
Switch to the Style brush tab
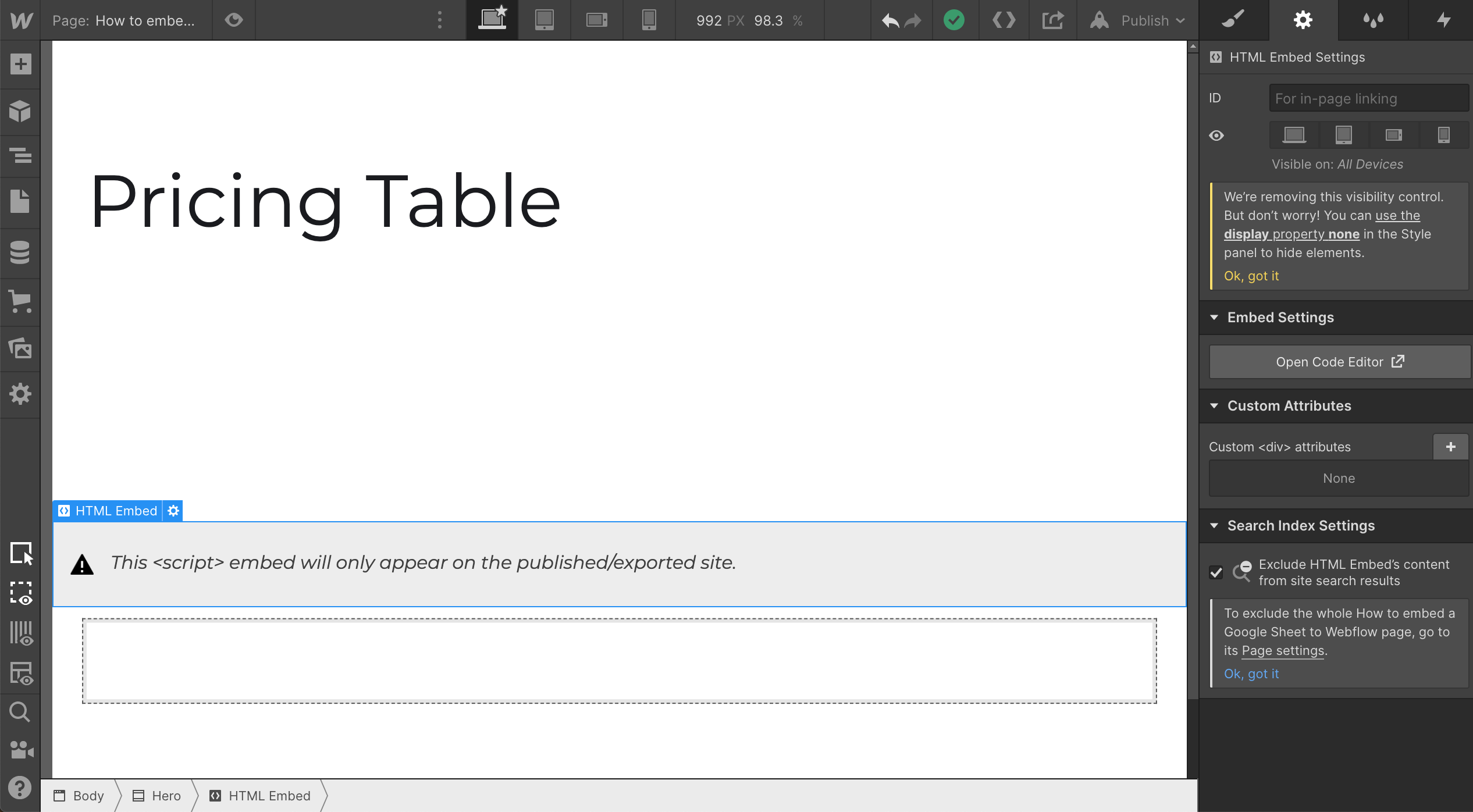[1233, 20]
